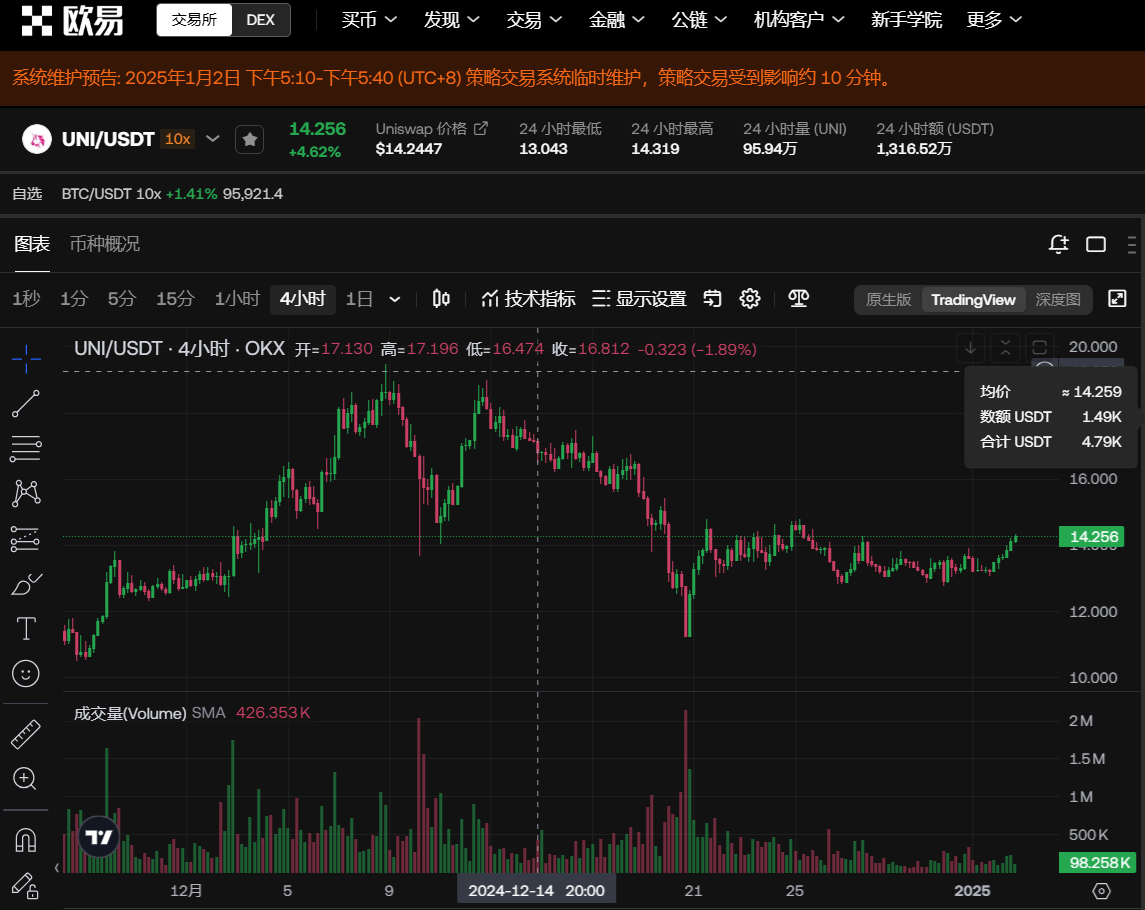Switch to the 币种概况 tab
This screenshot has height=910, width=1145.
point(105,244)
